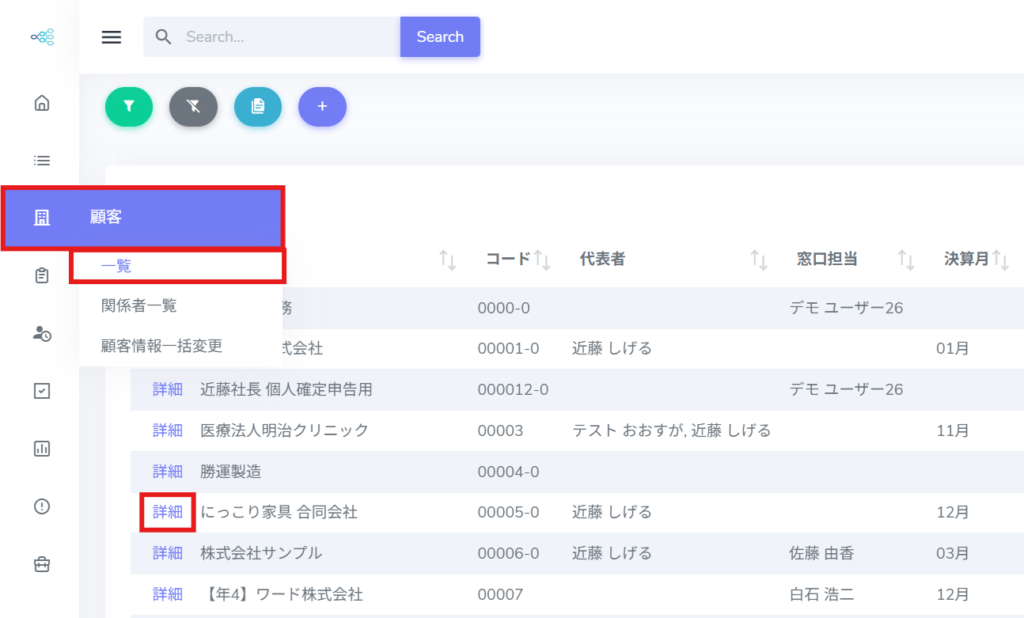This screenshot has height=618, width=1024.
Task: Open the clipboard icon in sidebar
Action: [x=42, y=275]
